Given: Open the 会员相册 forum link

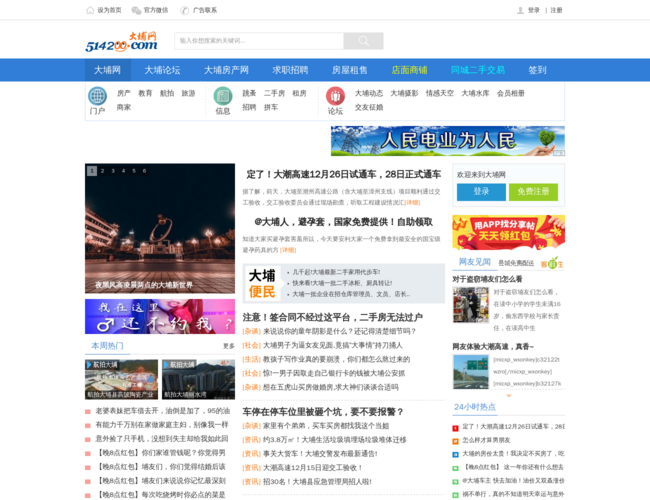Looking at the screenshot, I should pos(511,93).
